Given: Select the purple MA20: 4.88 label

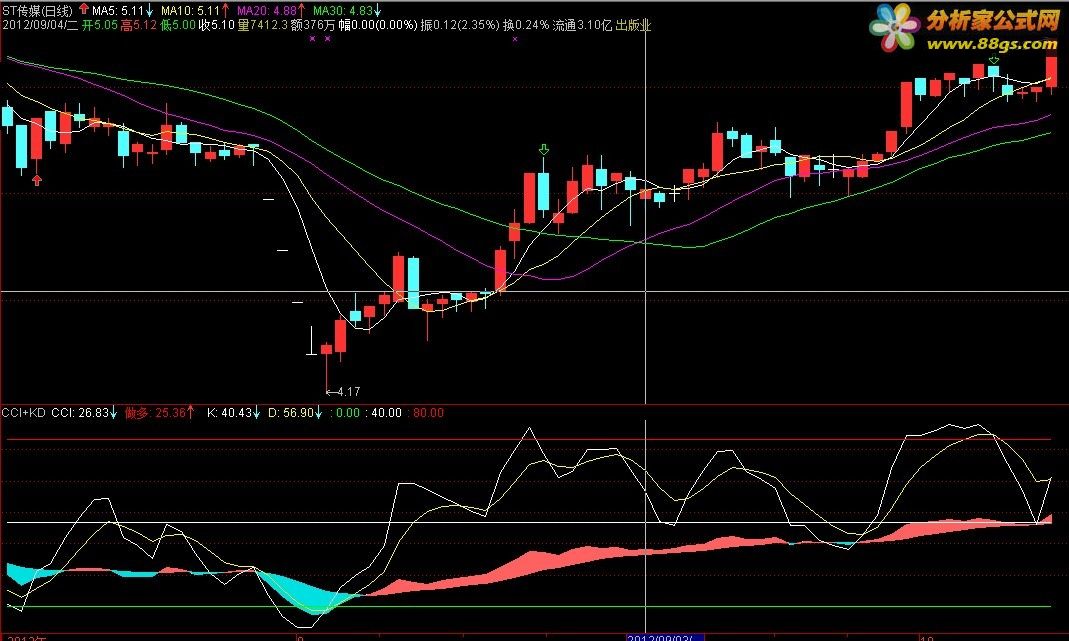Looking at the screenshot, I should coord(267,10).
